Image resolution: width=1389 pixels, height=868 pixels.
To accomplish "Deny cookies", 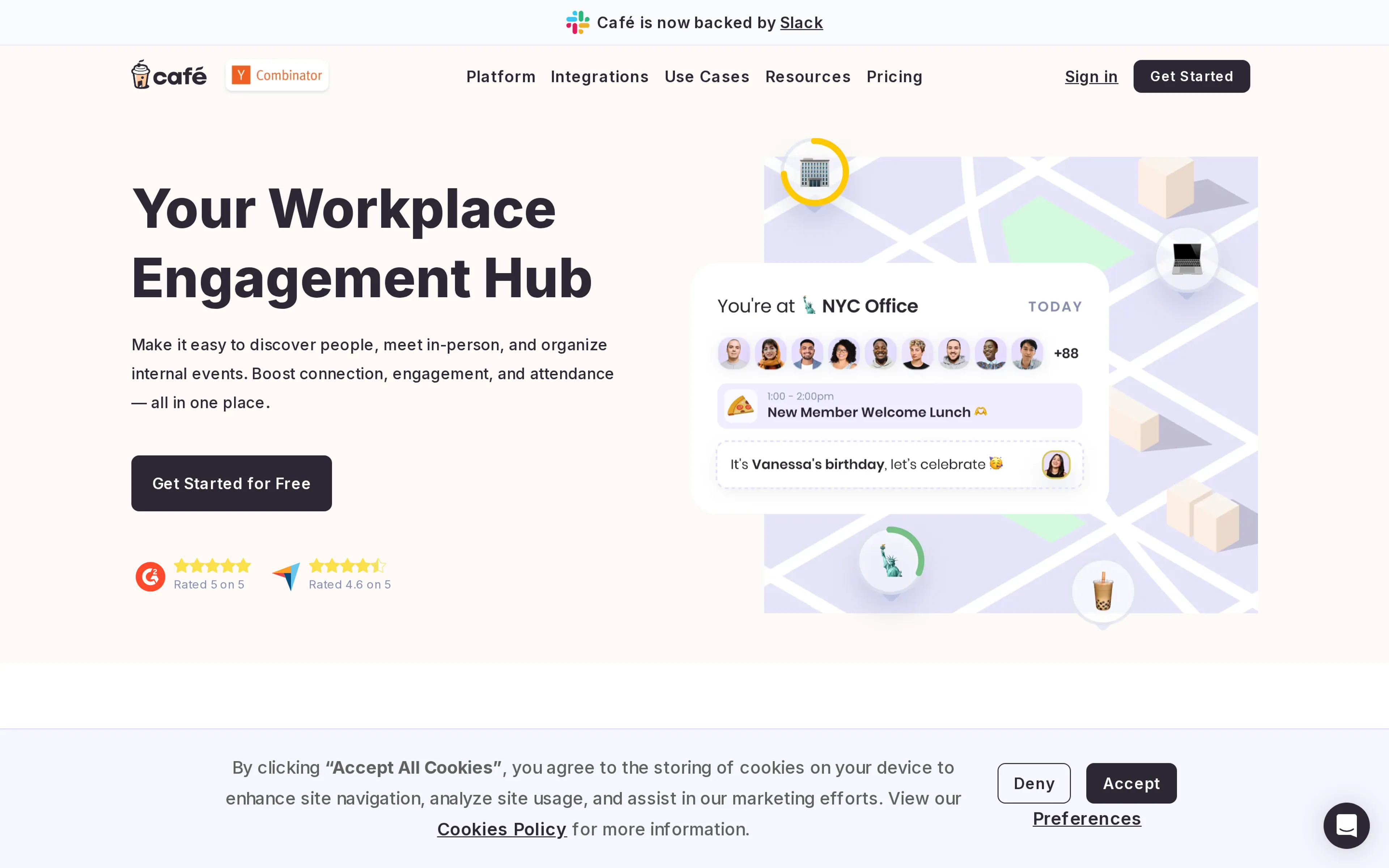I will tap(1034, 783).
